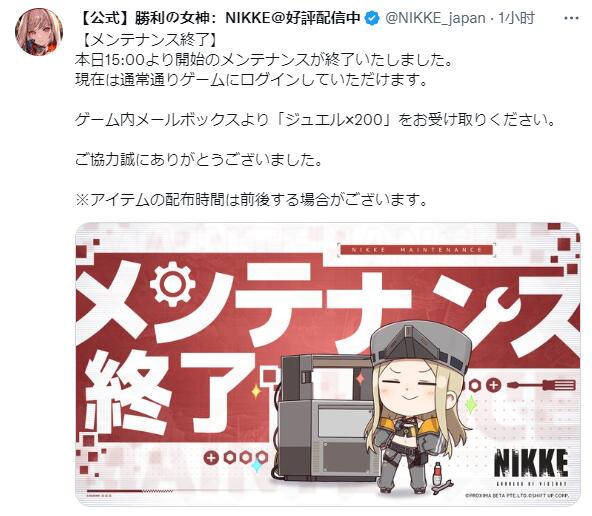Click the red plus circle below 終了
Image resolution: width=592 pixels, height=516 pixels.
pos(211,458)
